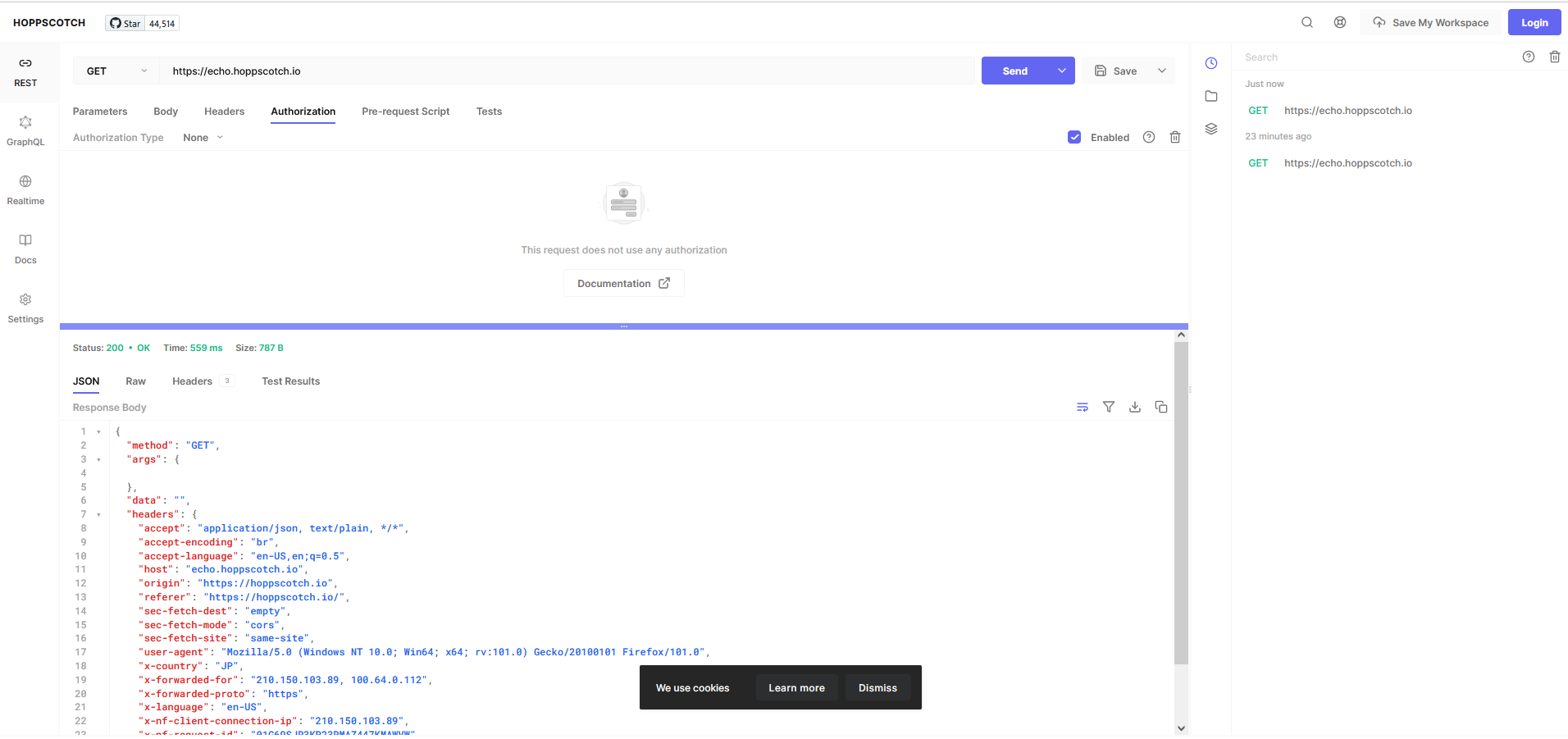Viewport: 1568px width, 739px height.
Task: Open the Test Results tab
Action: (291, 381)
